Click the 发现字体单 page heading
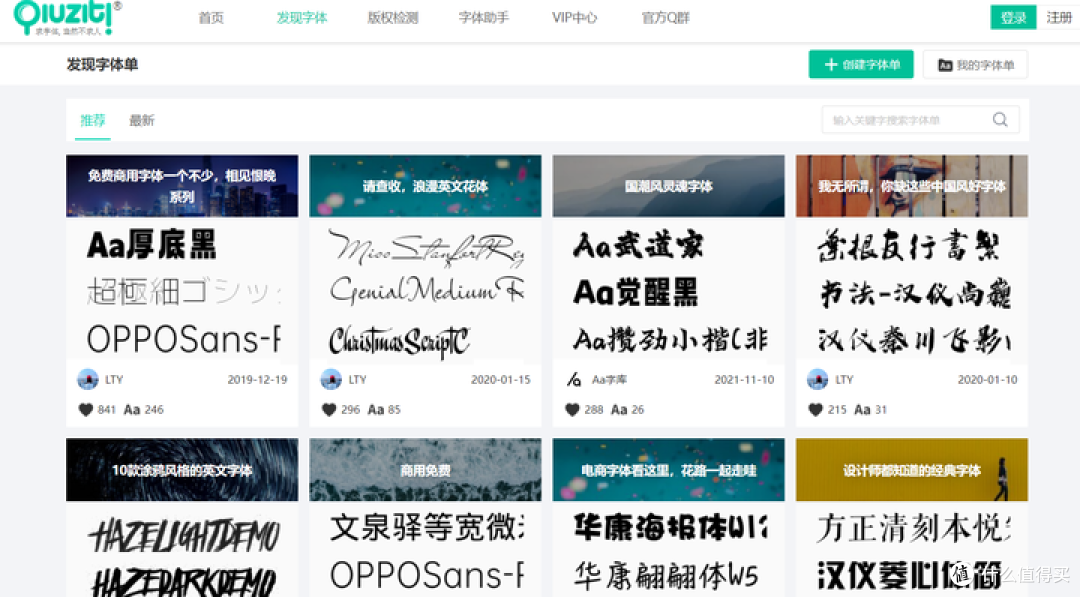 point(102,65)
